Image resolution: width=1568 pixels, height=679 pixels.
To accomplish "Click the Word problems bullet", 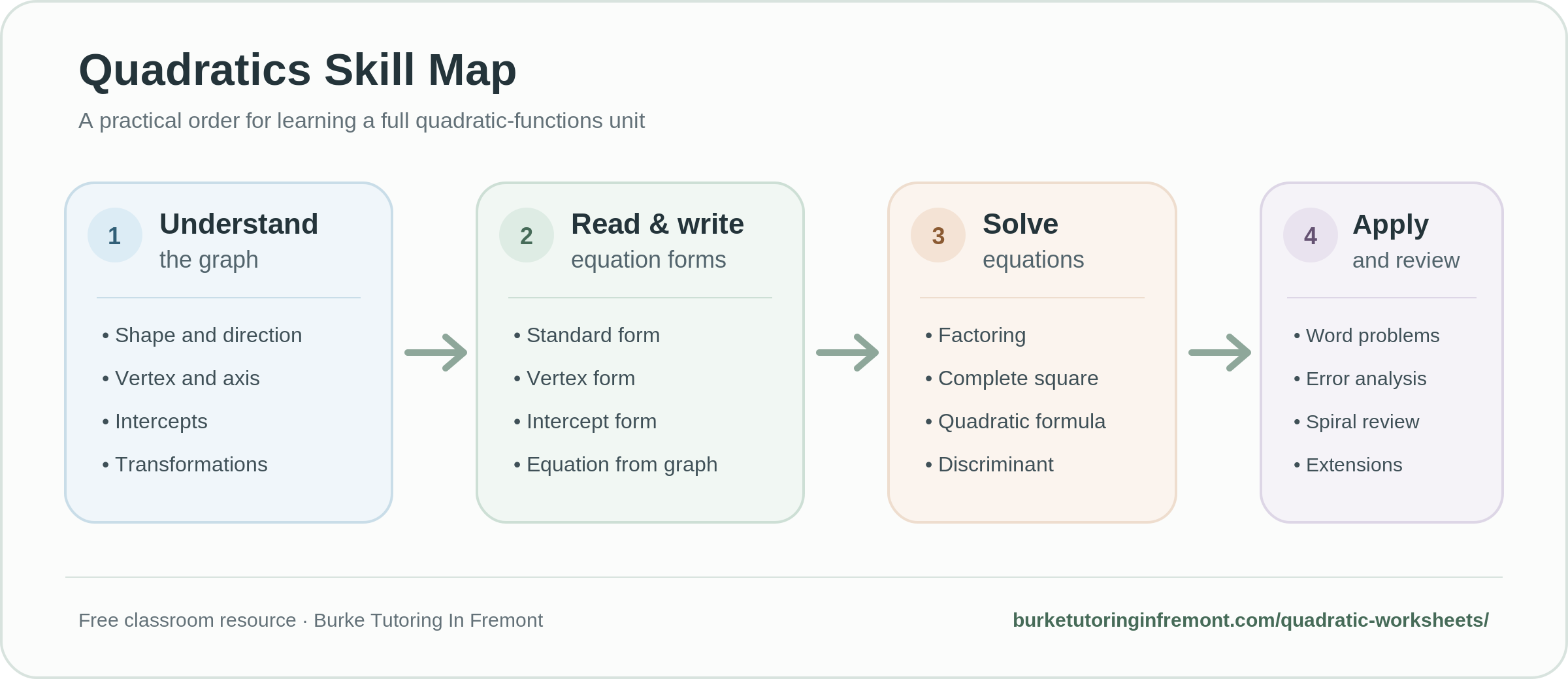I will [1367, 336].
